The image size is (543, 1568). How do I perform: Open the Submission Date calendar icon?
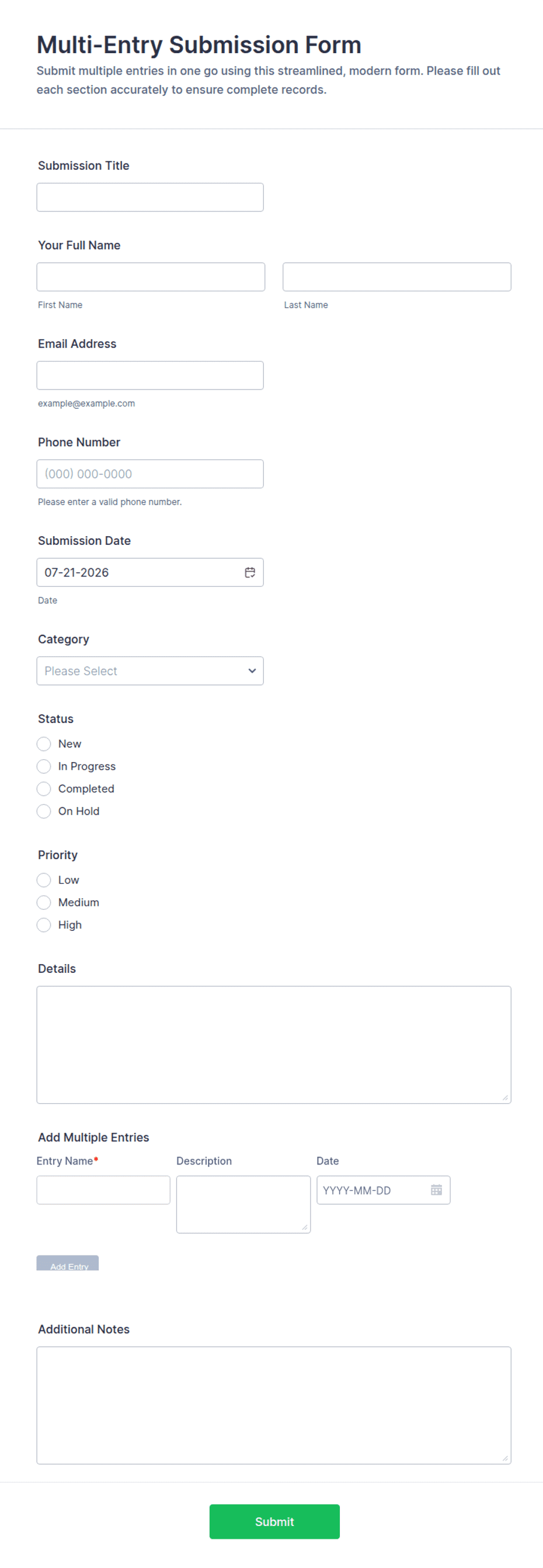[x=249, y=572]
